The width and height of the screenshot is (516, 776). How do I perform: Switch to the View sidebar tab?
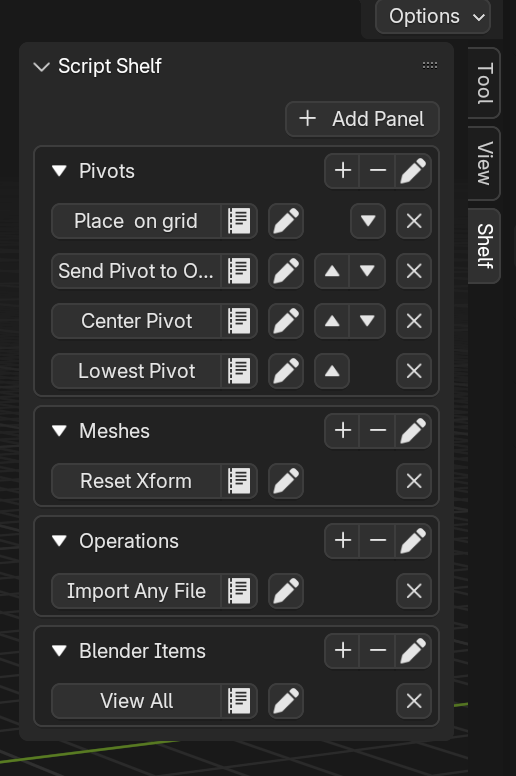484,163
